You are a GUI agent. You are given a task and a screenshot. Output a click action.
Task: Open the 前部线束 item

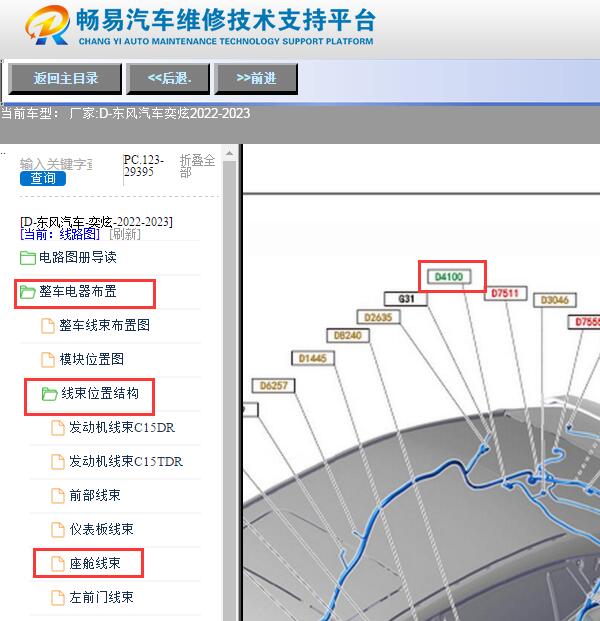click(95, 495)
